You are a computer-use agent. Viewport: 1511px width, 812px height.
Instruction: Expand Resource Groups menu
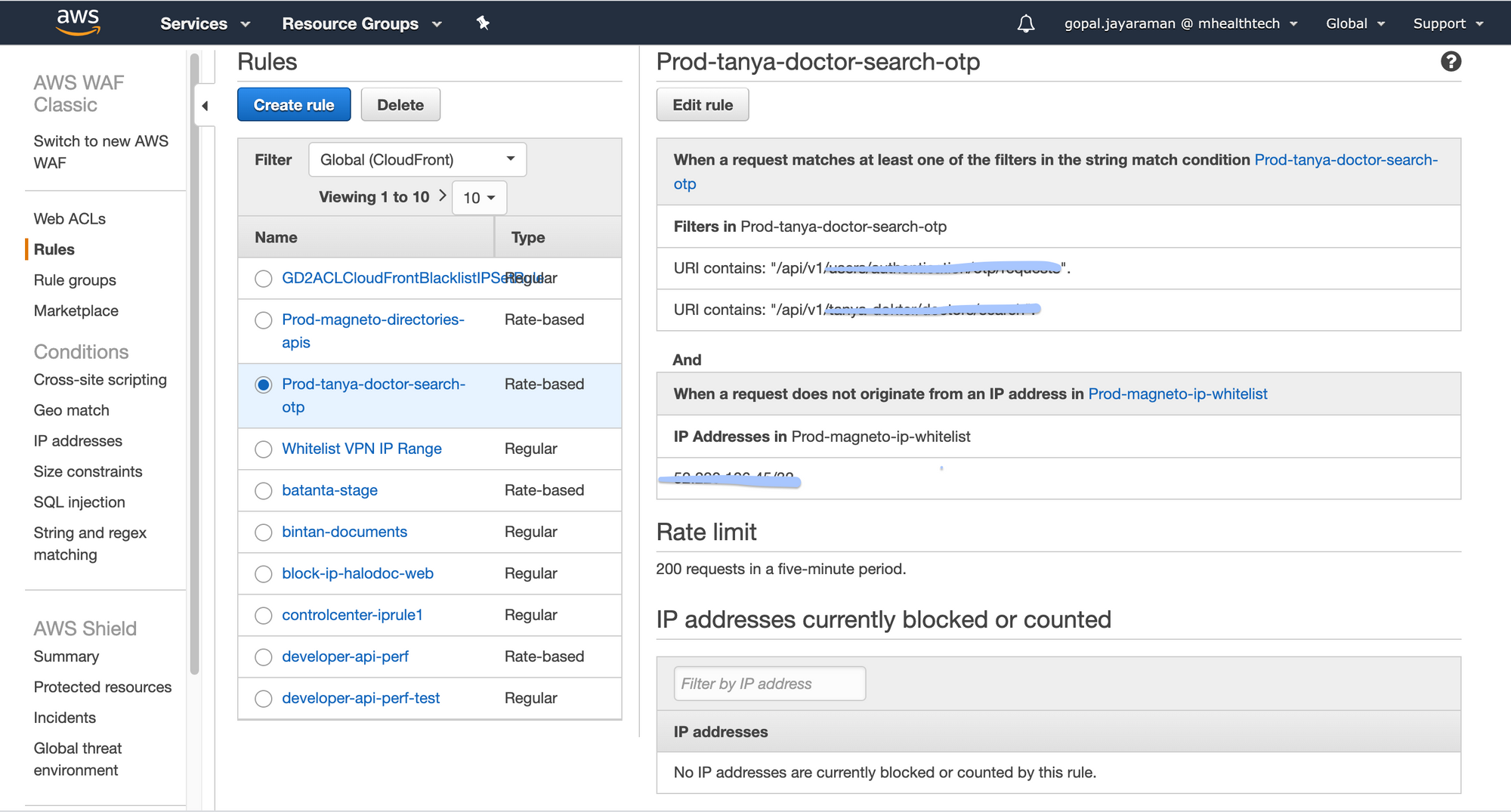362,23
